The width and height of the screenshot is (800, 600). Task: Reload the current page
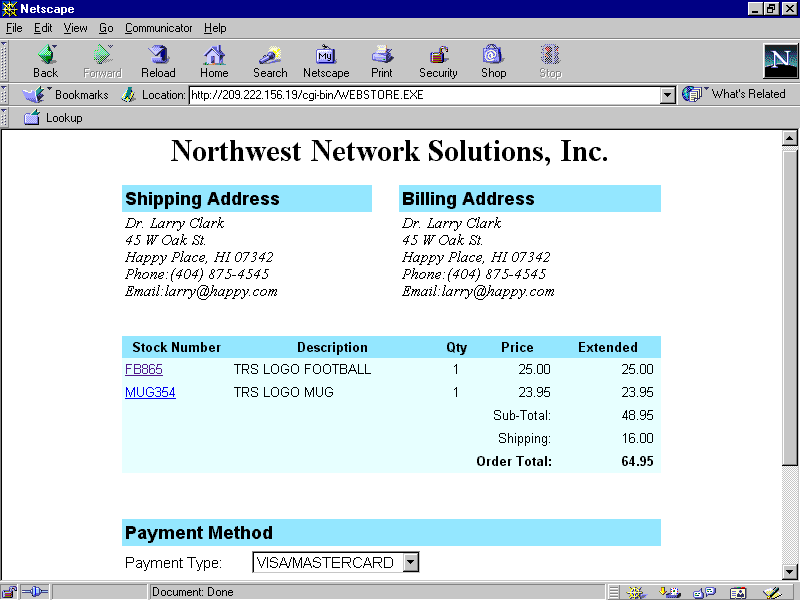point(158,61)
